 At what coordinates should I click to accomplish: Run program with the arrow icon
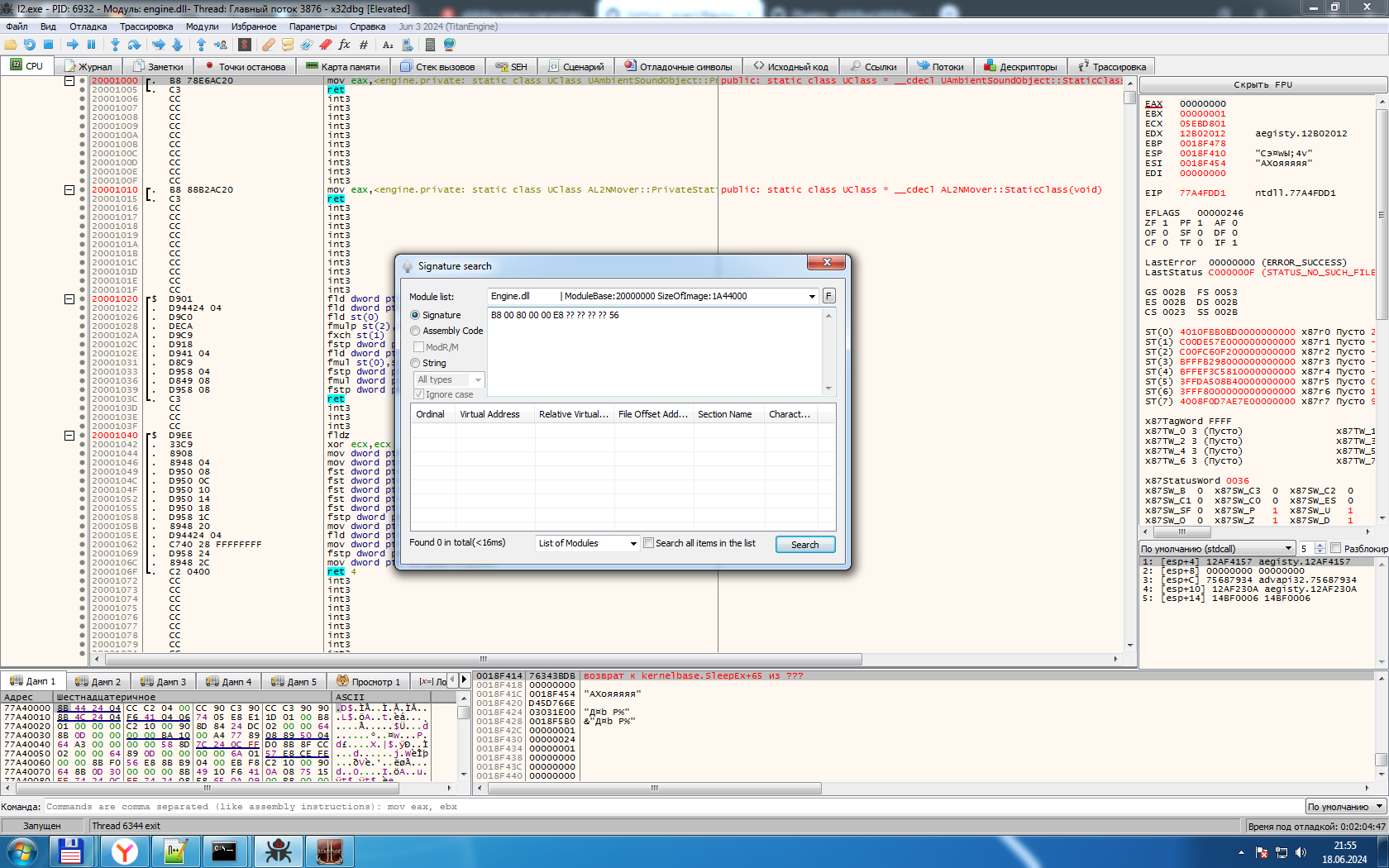(x=73, y=45)
